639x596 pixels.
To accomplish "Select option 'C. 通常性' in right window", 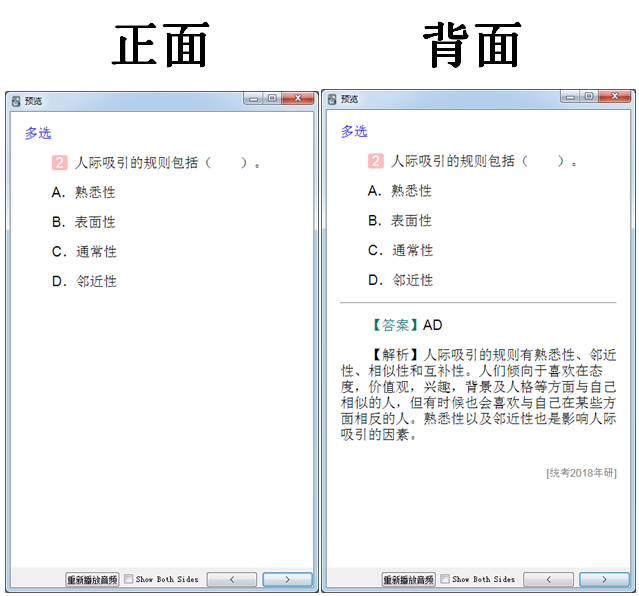I will [401, 250].
